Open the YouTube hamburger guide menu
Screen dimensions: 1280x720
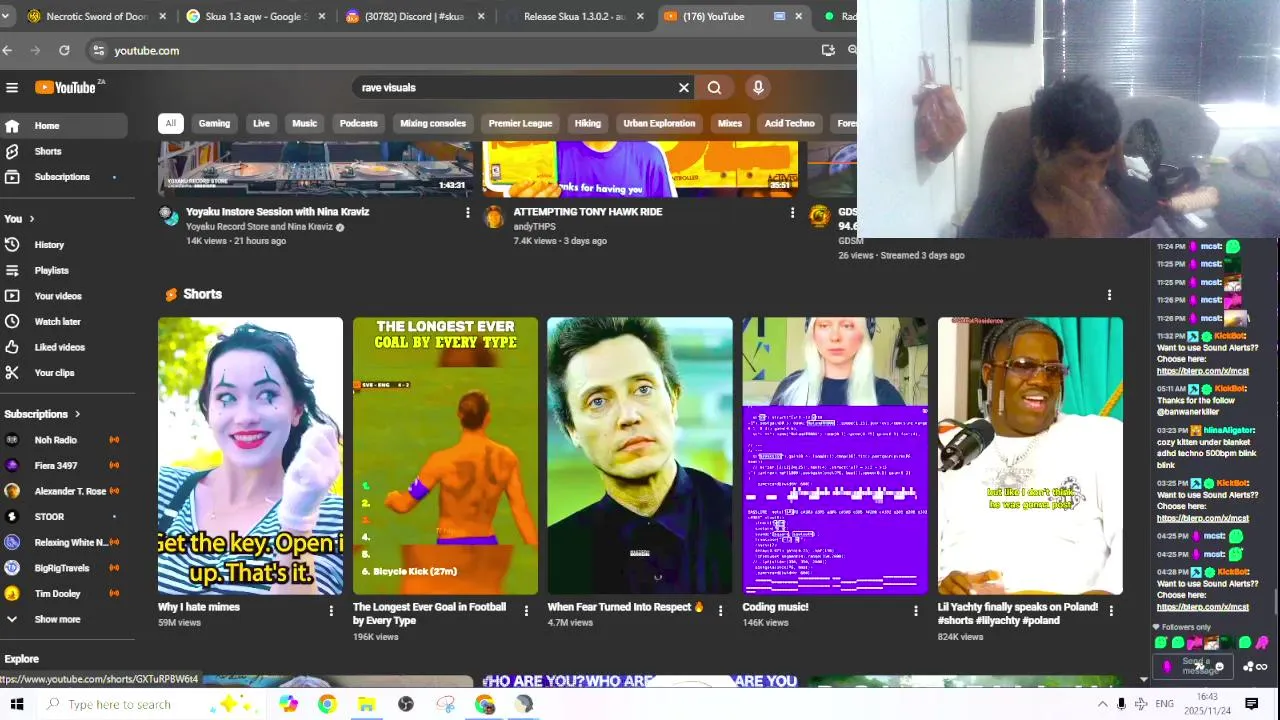(x=12, y=88)
